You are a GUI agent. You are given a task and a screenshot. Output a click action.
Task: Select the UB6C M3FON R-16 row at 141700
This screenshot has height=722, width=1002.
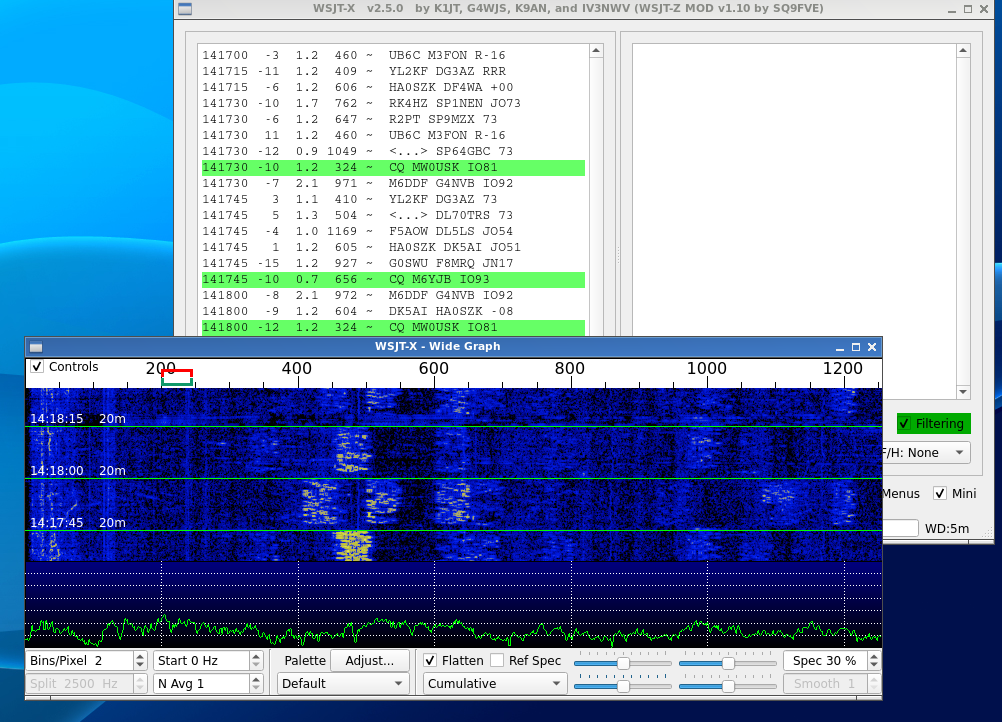tap(393, 56)
